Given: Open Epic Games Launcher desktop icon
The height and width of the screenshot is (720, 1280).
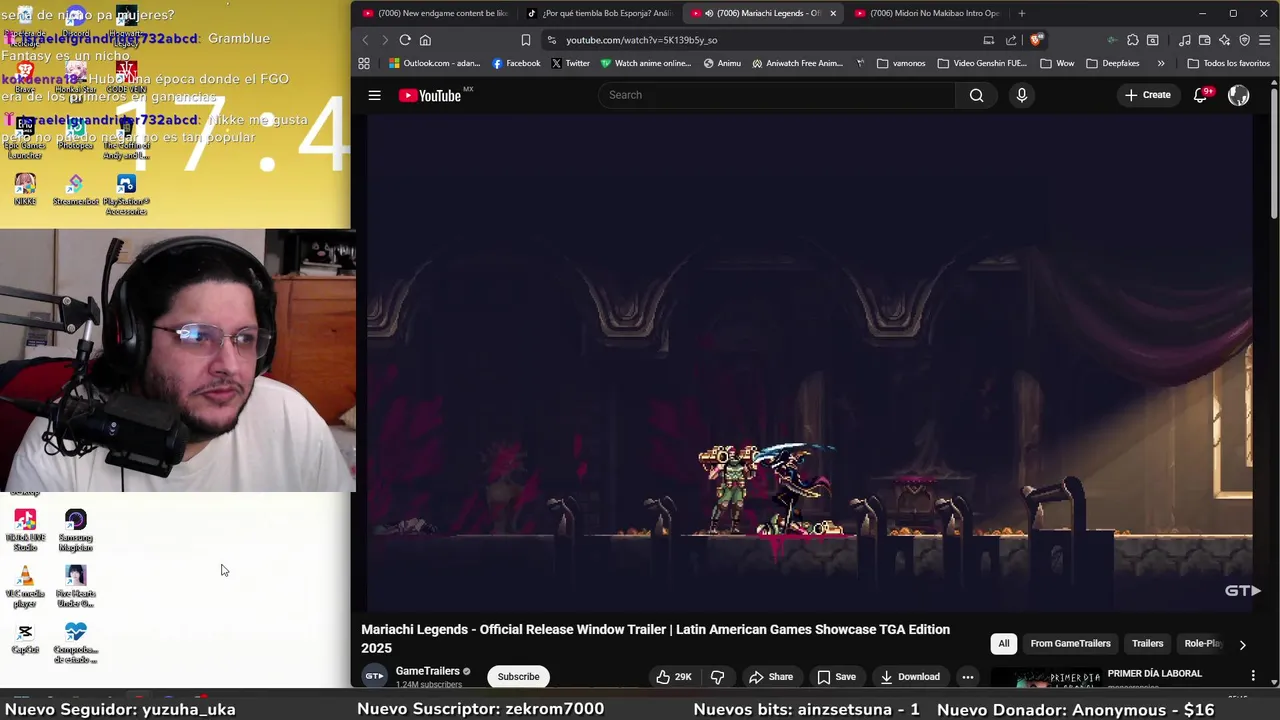Looking at the screenshot, I should [25, 138].
